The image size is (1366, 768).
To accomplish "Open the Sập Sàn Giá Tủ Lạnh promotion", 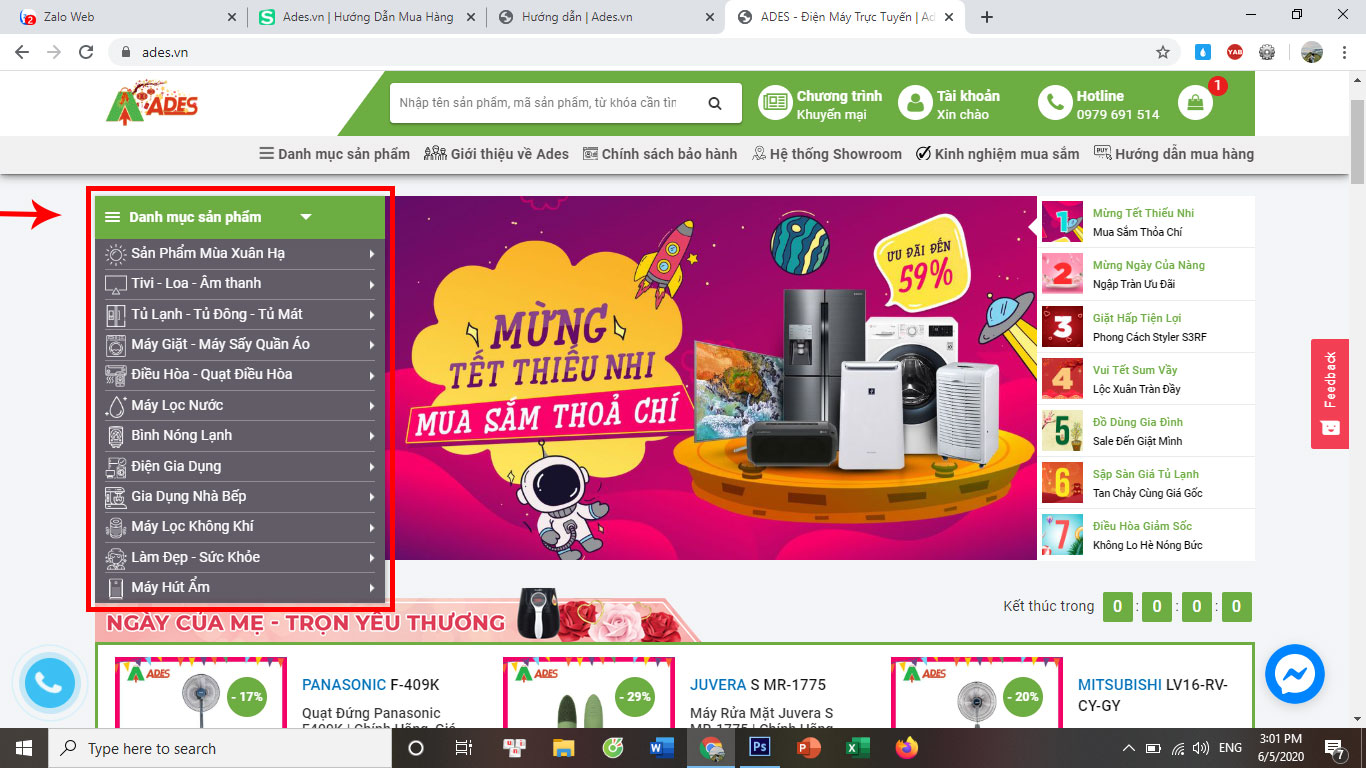I will pos(1148,483).
